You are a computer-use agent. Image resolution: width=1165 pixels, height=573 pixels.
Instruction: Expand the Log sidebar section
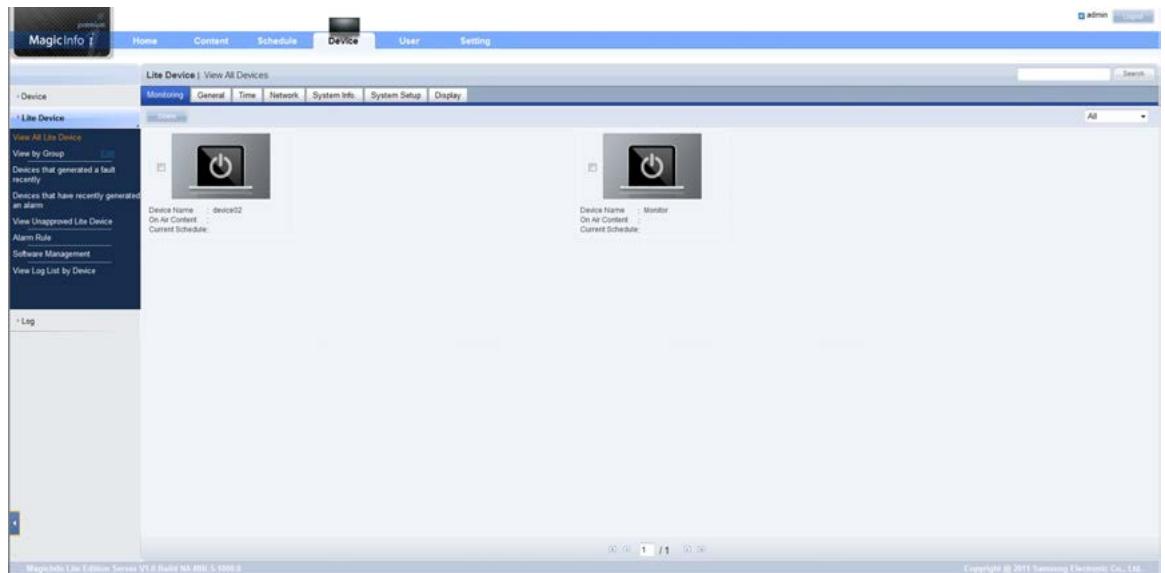[x=74, y=321]
